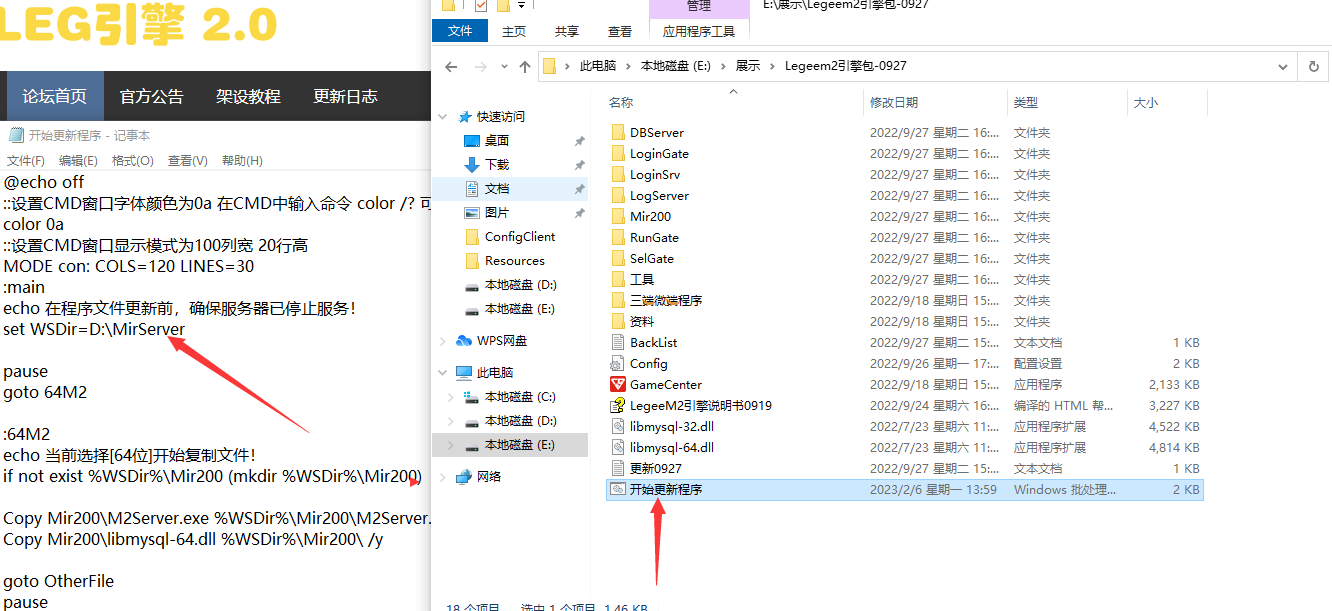The height and width of the screenshot is (611, 1332).
Task: Go up one folder level
Action: pyautogui.click(x=525, y=67)
